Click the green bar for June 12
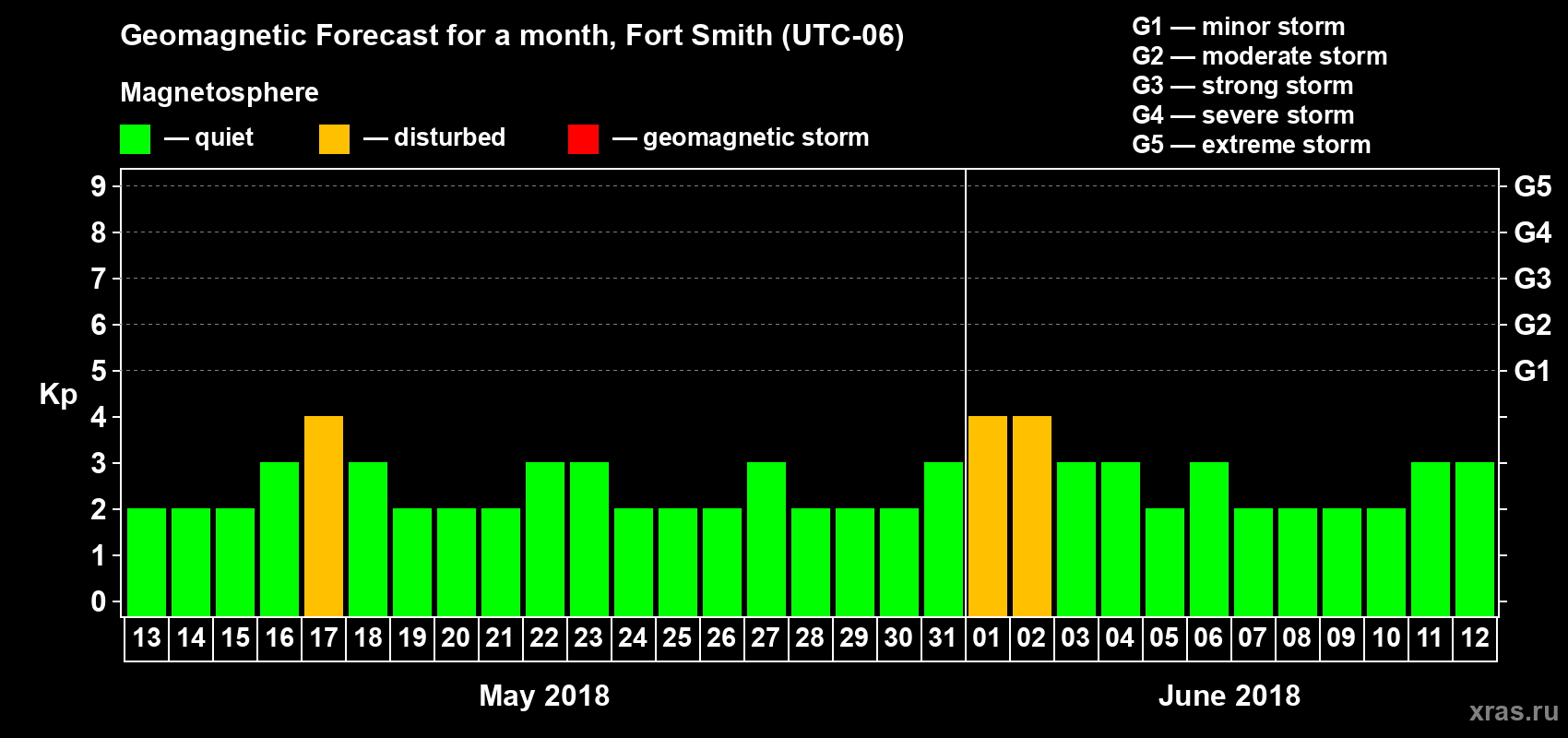Viewport: 1568px width, 738px height. (1475, 539)
